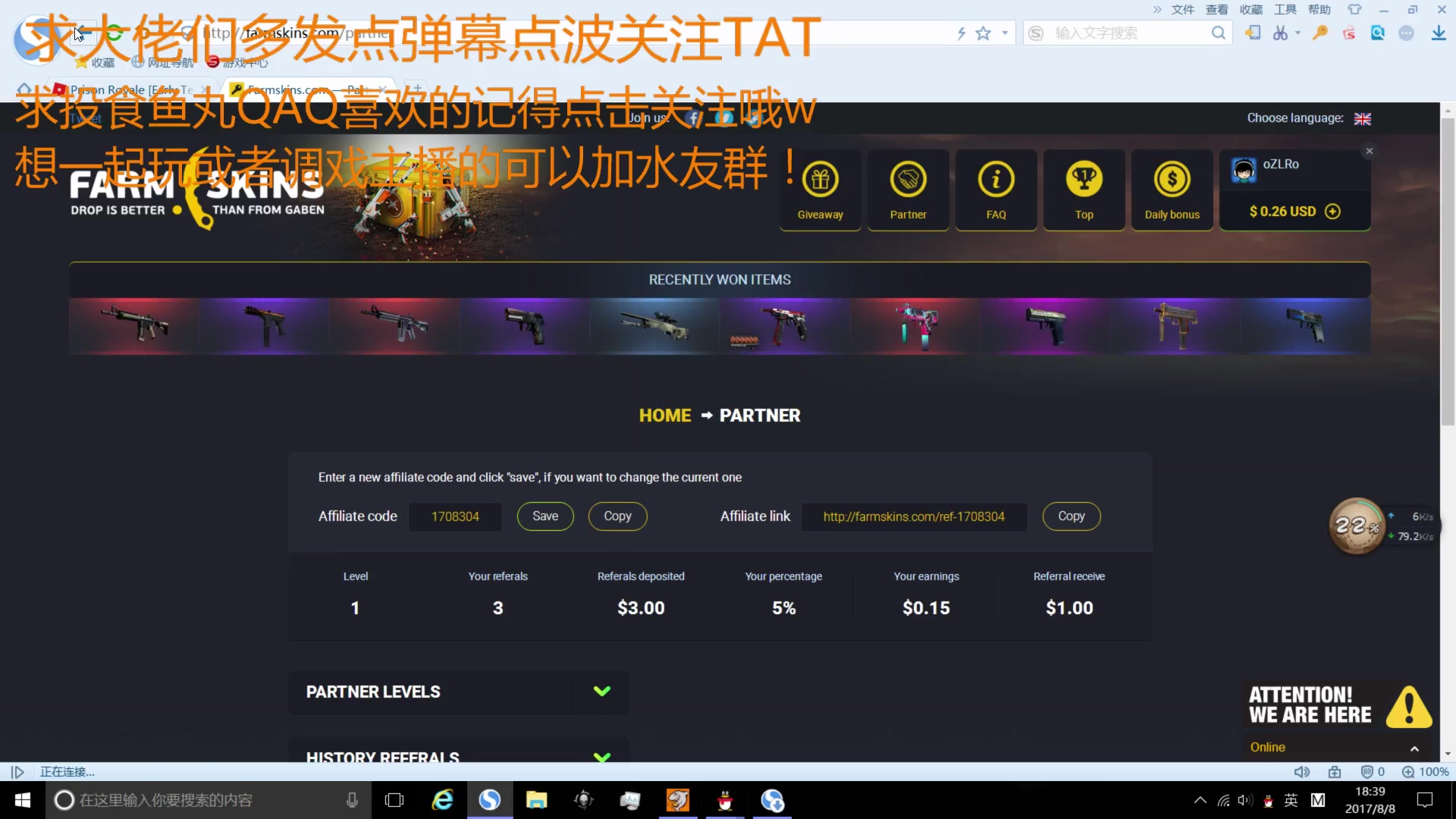Open Internet Explorer from the taskbar
The height and width of the screenshot is (819, 1456).
pos(442,800)
